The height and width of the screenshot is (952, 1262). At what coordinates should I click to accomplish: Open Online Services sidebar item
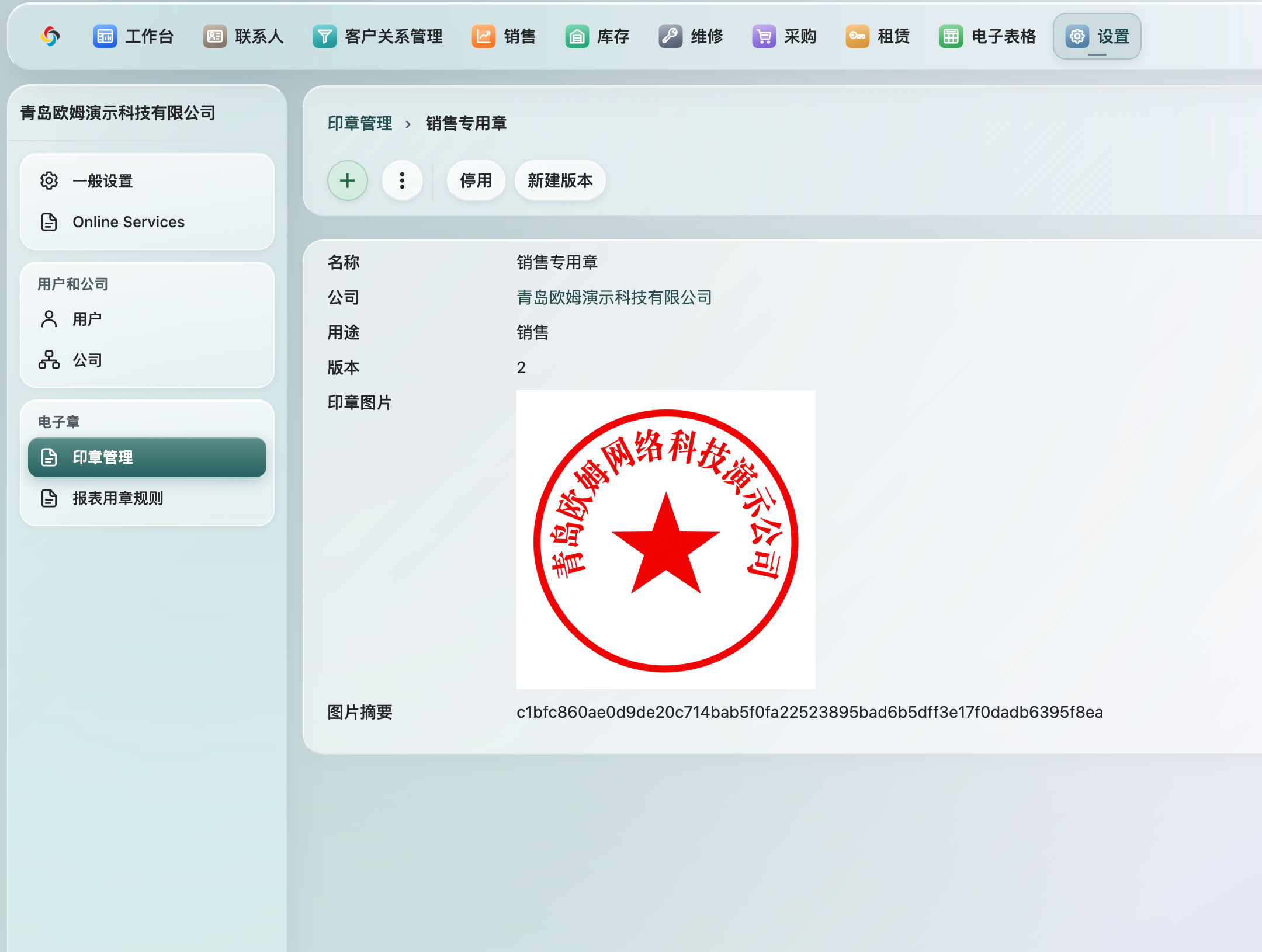pos(147,222)
